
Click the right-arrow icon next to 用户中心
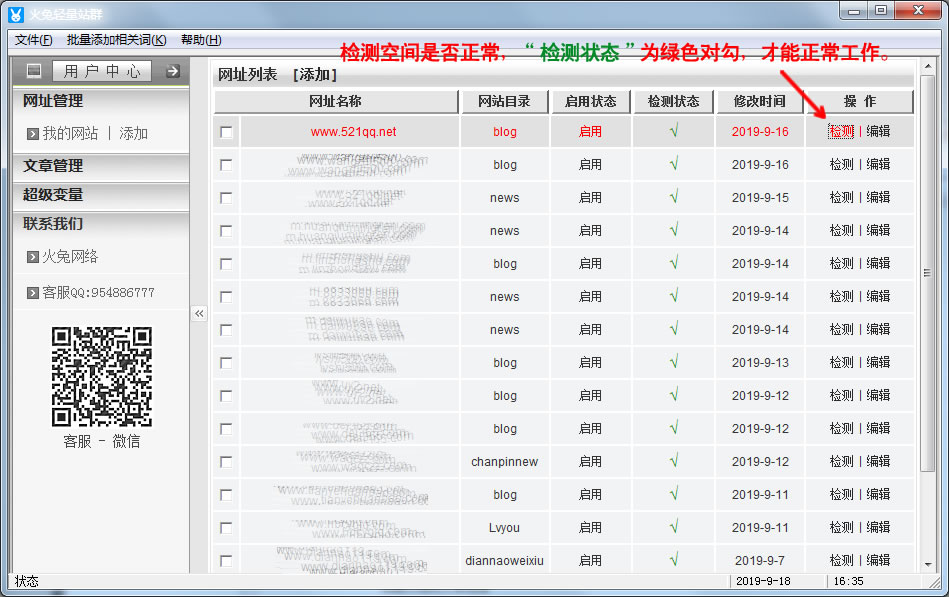point(172,71)
